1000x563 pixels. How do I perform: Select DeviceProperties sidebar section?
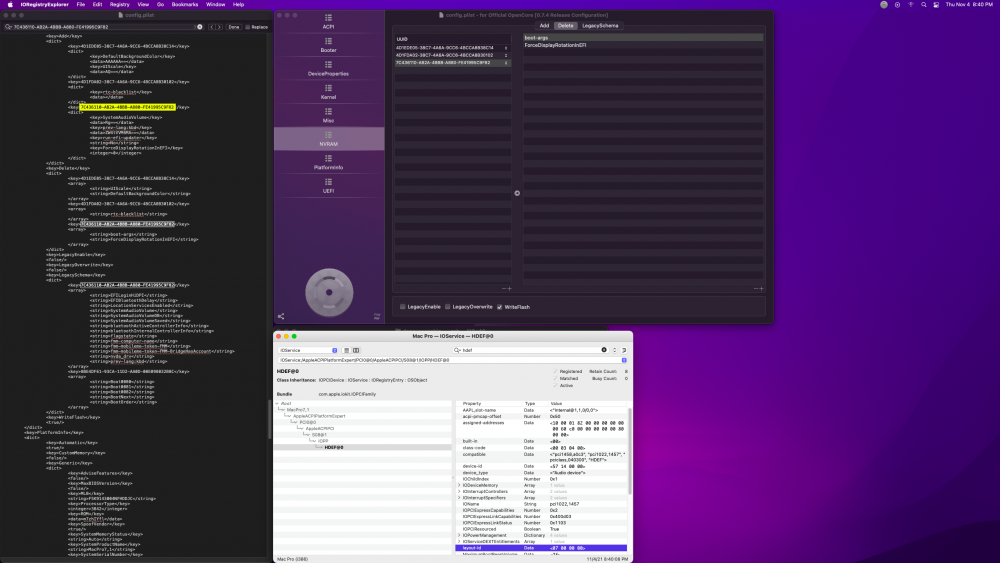pos(328,68)
